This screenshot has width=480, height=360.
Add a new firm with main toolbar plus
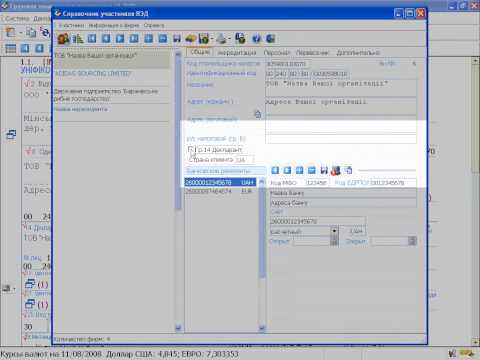click(148, 39)
